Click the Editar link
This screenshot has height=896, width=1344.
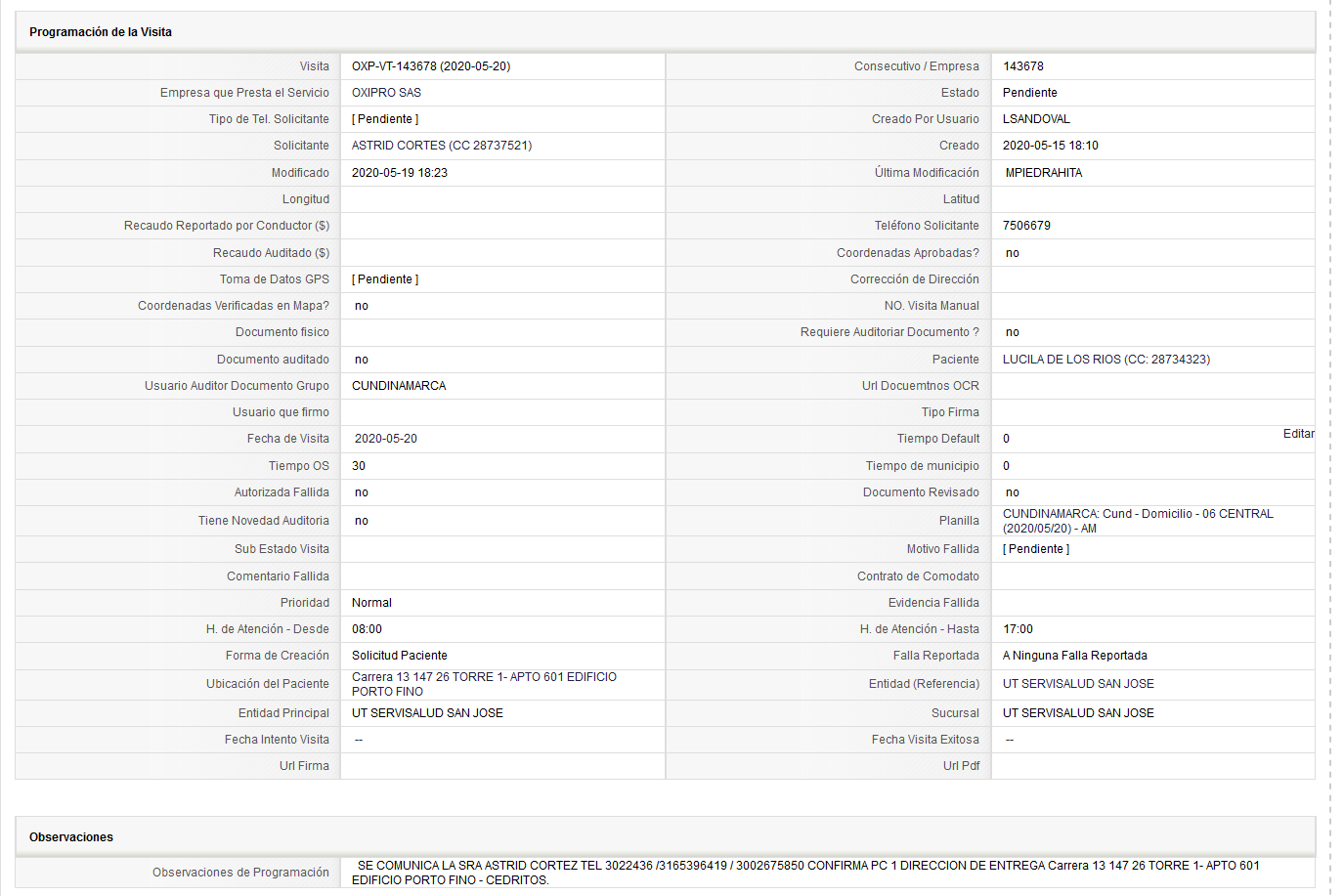pyautogui.click(x=1298, y=434)
